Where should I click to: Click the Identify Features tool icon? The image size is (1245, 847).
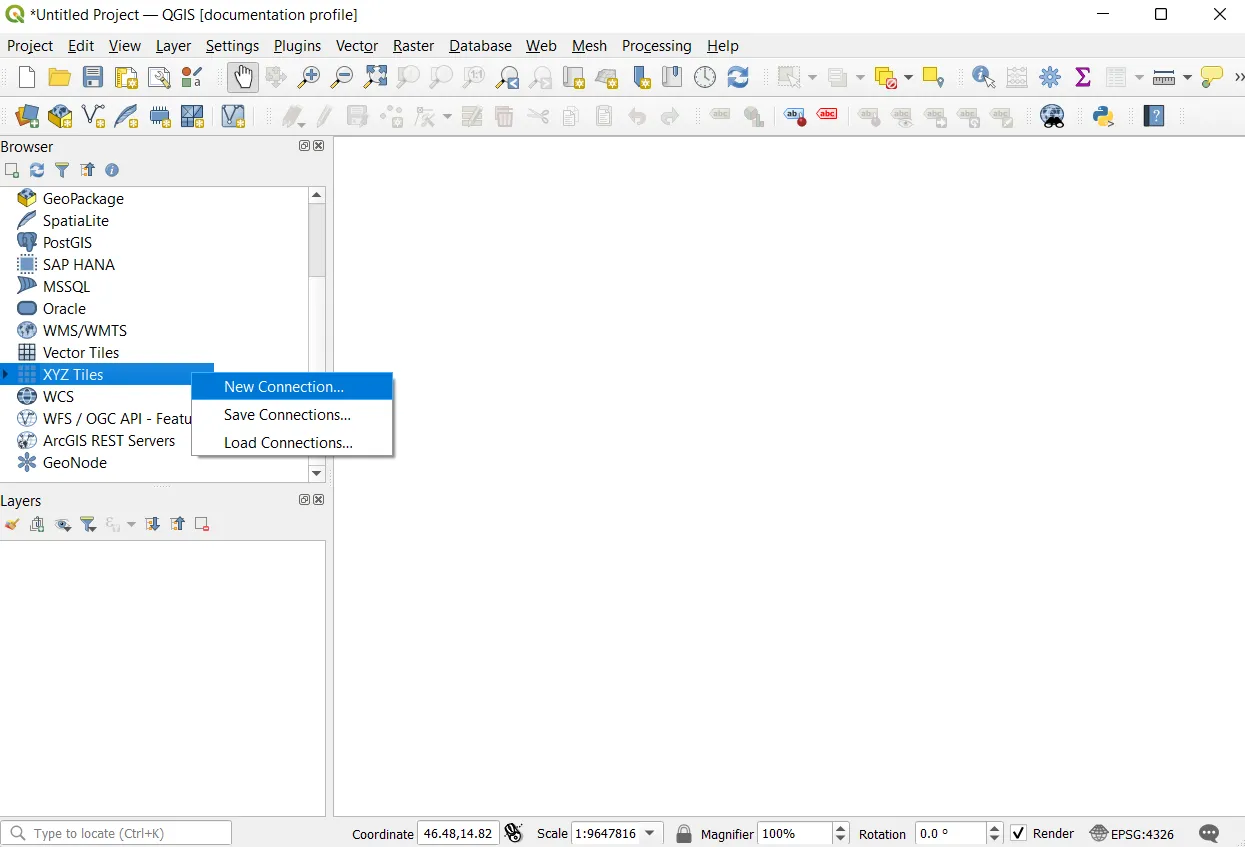point(983,77)
